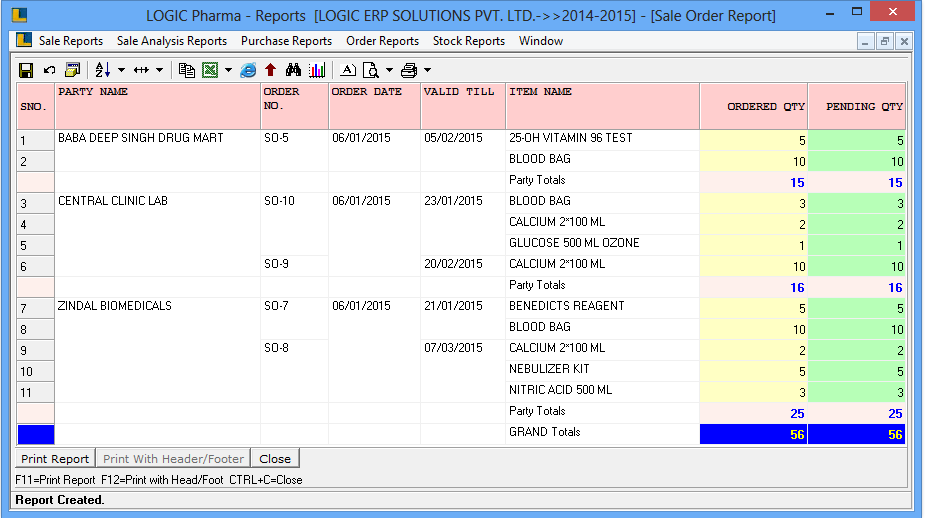Click the printer icon
This screenshot has height=518, width=925.
409,71
